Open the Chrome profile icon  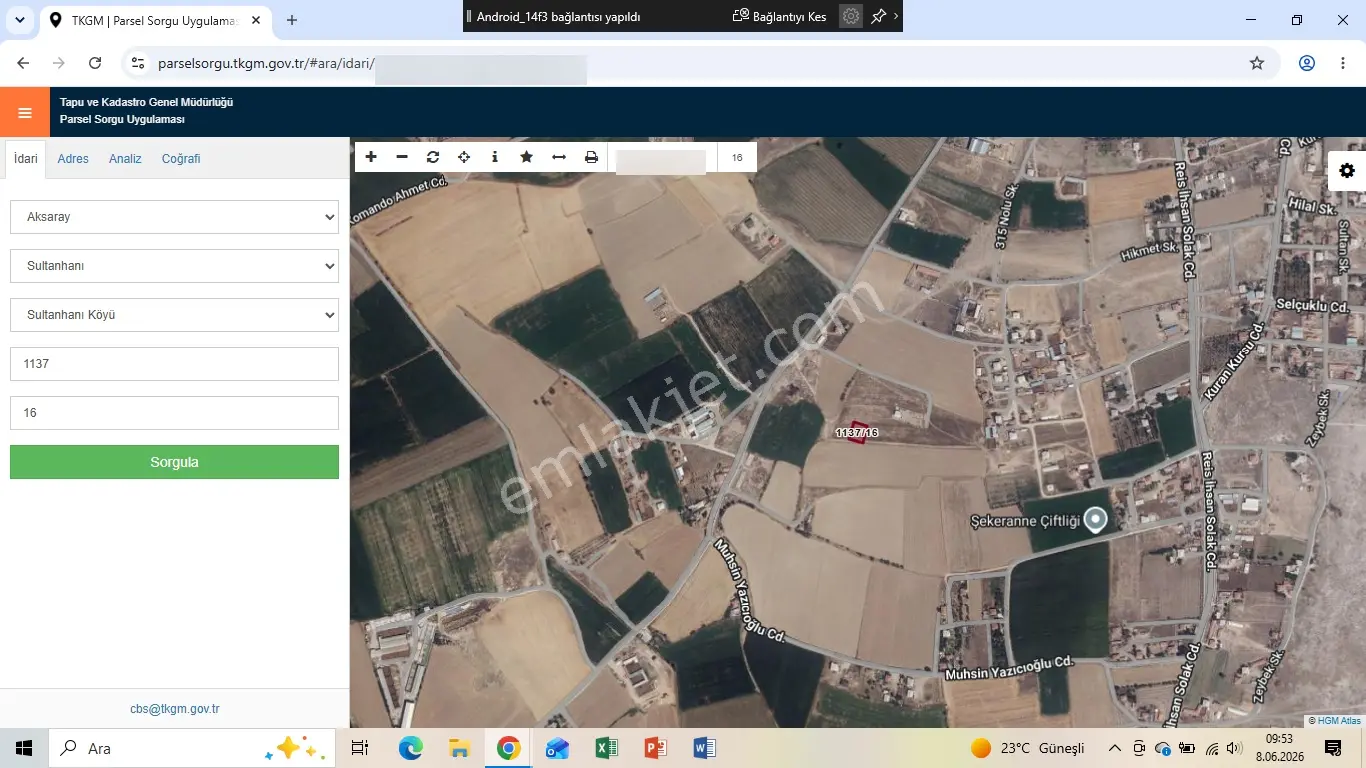pyautogui.click(x=1307, y=63)
